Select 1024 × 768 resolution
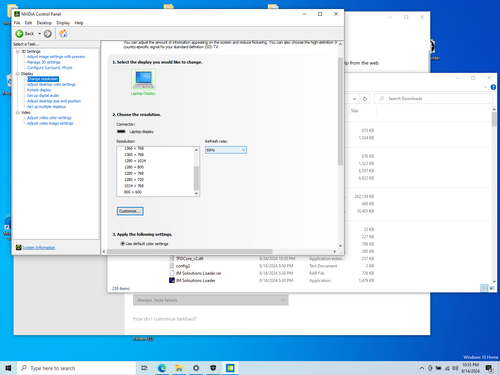 pos(134,186)
